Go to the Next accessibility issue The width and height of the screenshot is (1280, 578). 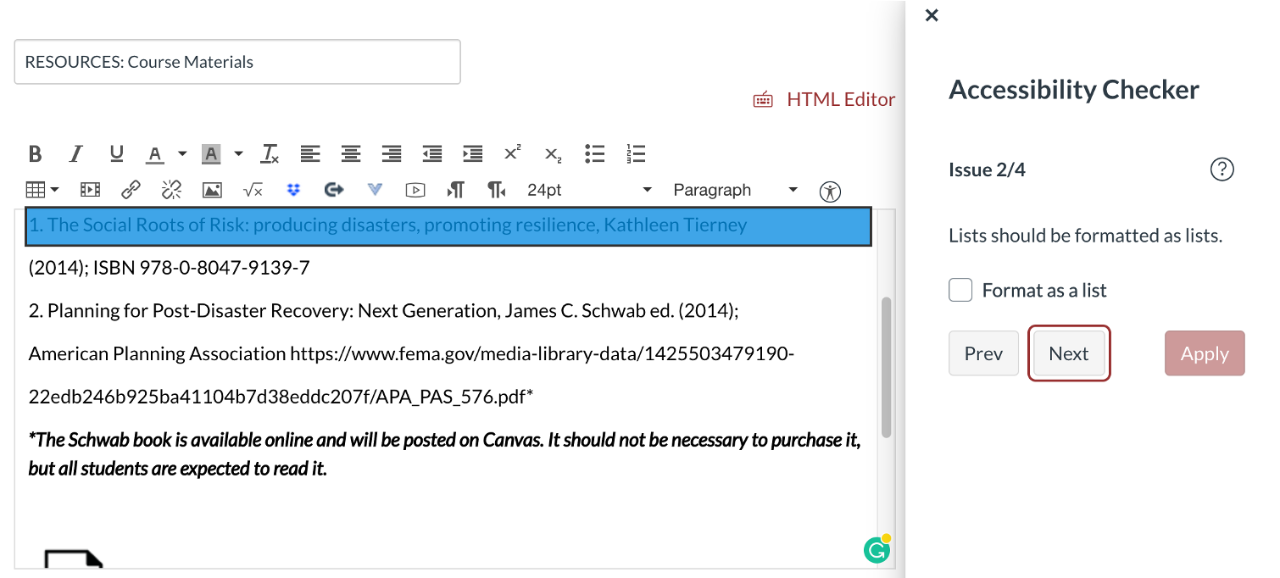pos(1068,353)
